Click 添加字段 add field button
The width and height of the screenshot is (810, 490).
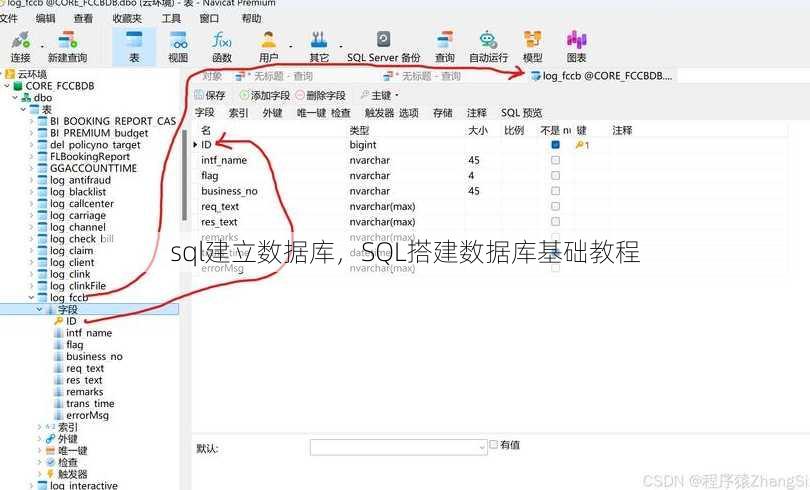click(x=264, y=95)
